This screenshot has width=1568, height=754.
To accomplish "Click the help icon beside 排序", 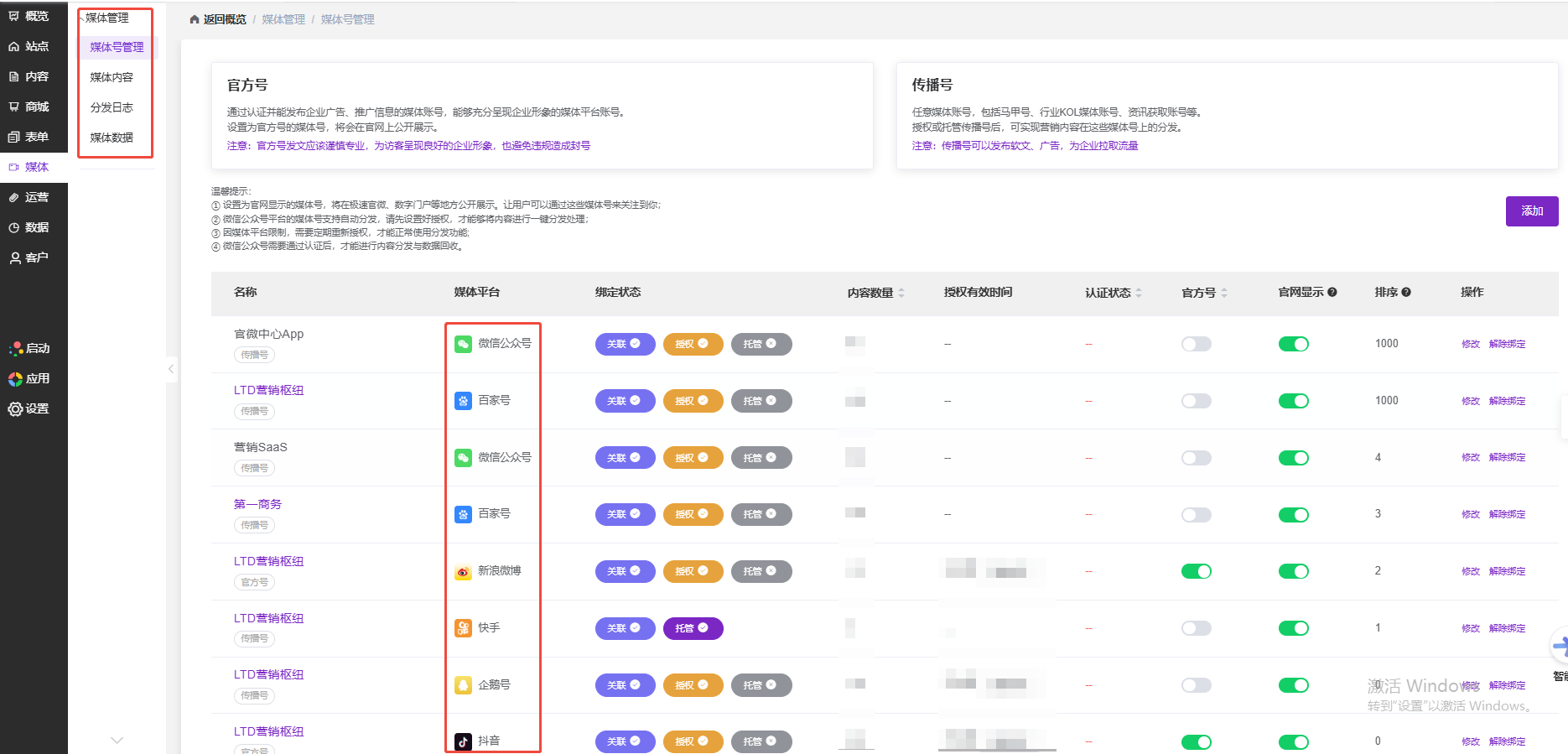I will pos(1406,293).
